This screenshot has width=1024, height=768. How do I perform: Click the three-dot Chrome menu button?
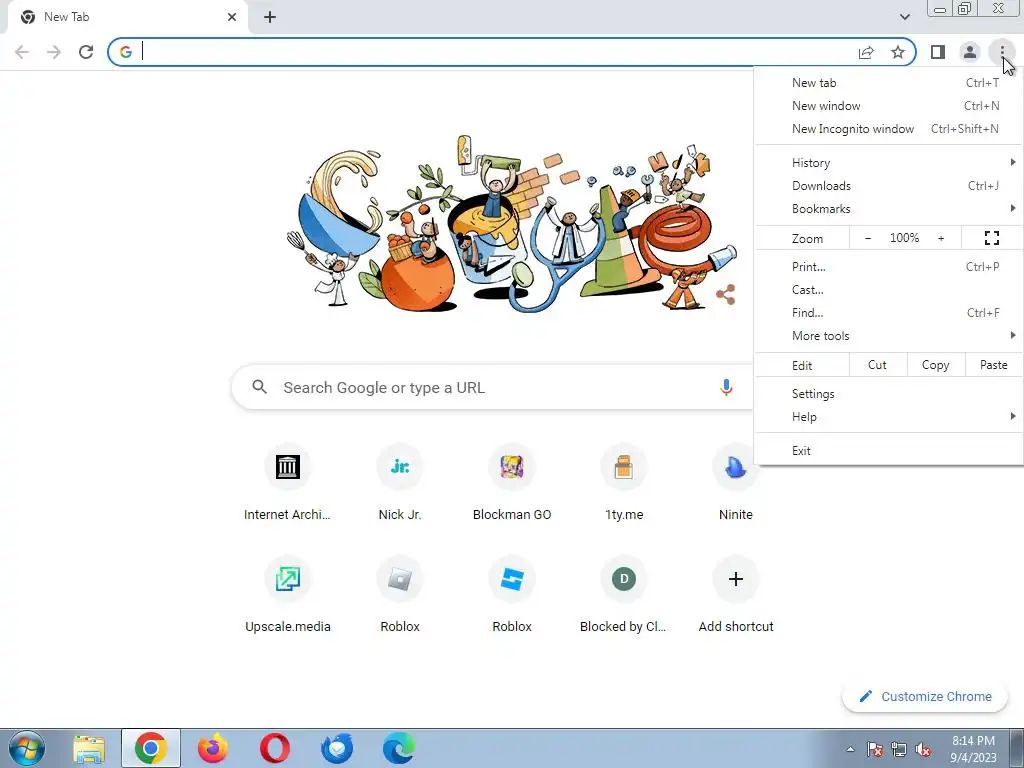1002,51
